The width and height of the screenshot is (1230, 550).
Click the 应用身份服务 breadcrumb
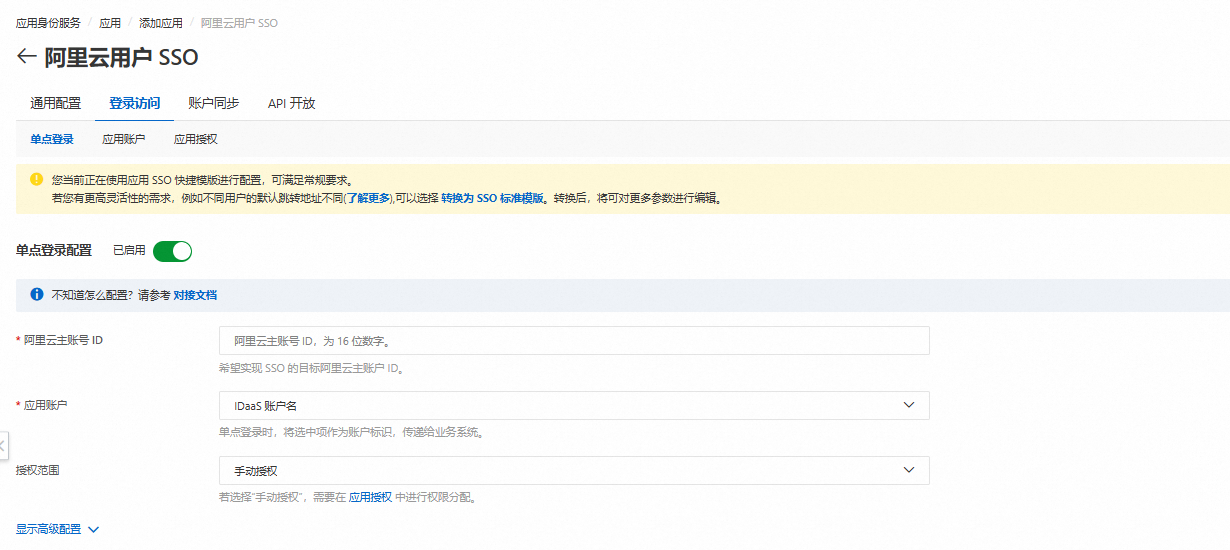coord(48,23)
